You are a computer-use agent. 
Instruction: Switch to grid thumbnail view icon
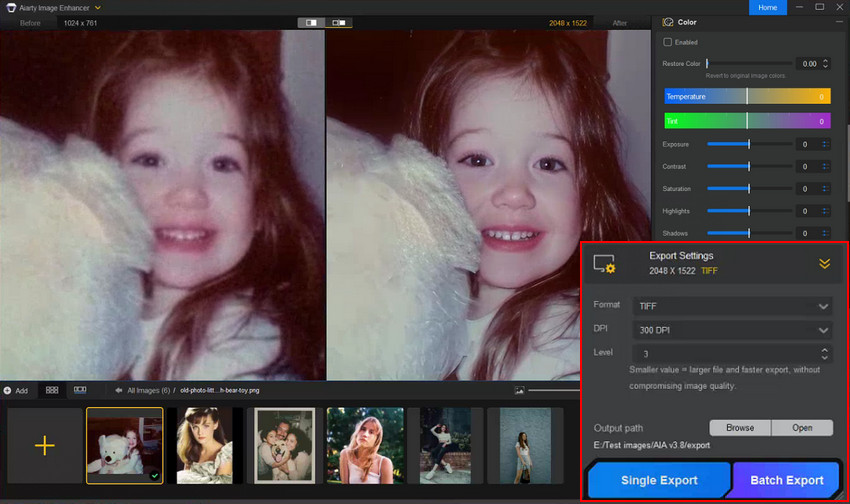click(x=52, y=390)
